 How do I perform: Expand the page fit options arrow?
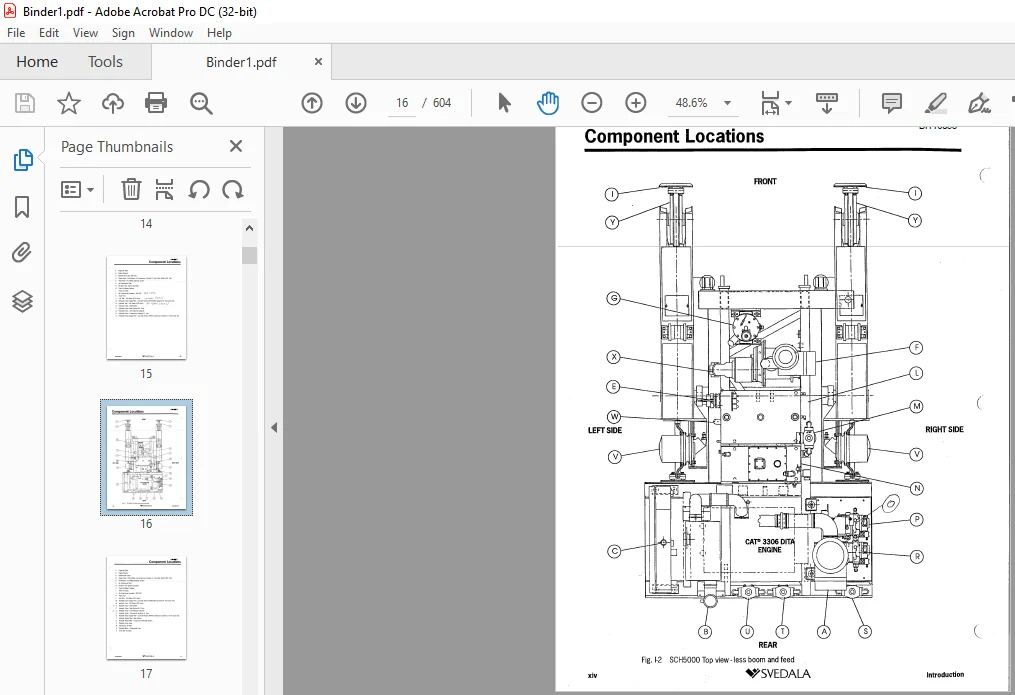coord(788,103)
